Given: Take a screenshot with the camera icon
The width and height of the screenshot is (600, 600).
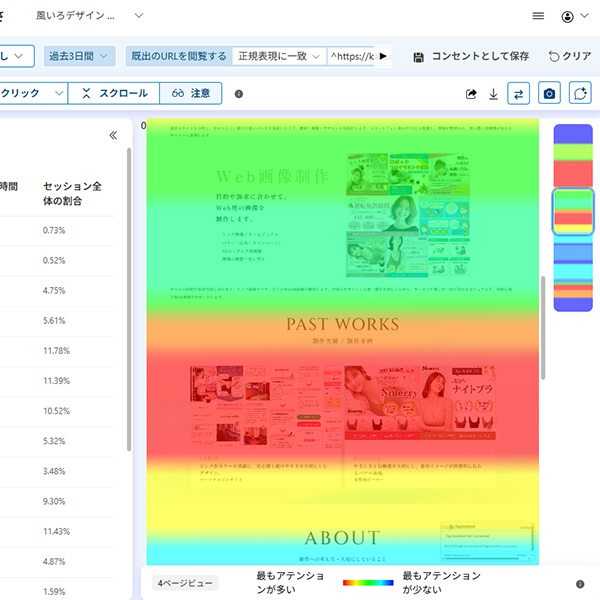Looking at the screenshot, I should (x=549, y=93).
